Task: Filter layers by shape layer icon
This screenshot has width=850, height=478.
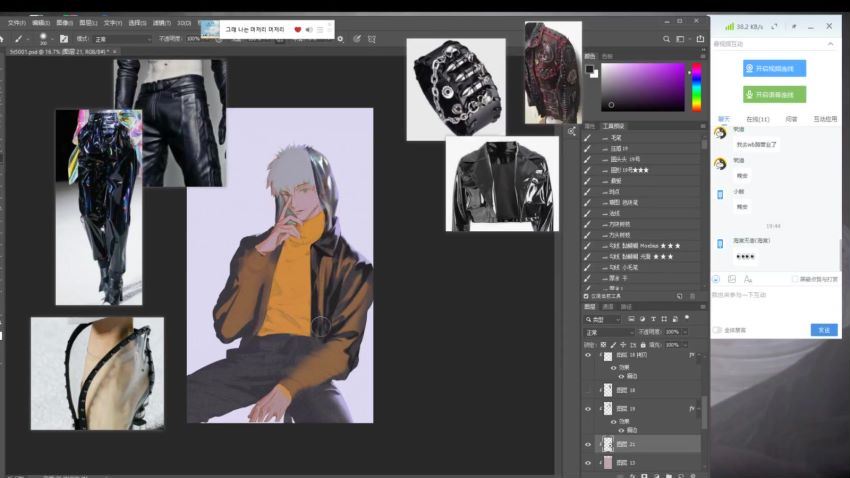Action: [664, 319]
